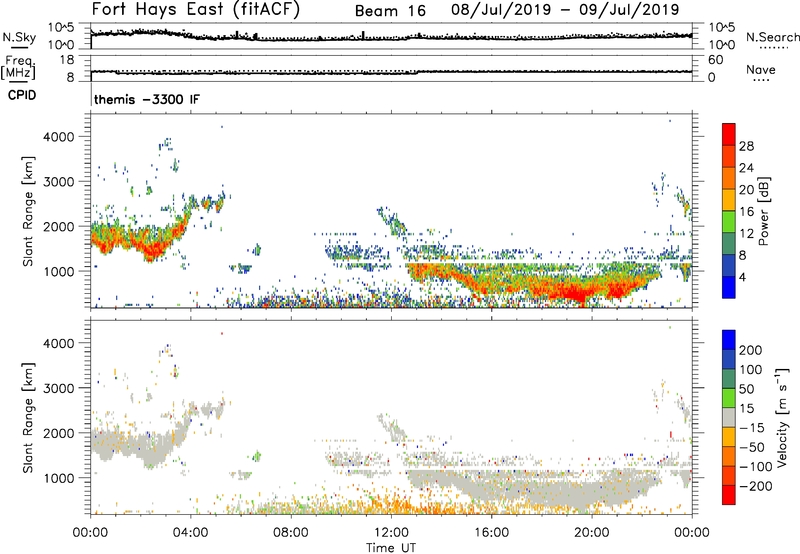Click the '4000' range tick in velocity panel
The width and height of the screenshot is (800, 554).
[x=59, y=343]
